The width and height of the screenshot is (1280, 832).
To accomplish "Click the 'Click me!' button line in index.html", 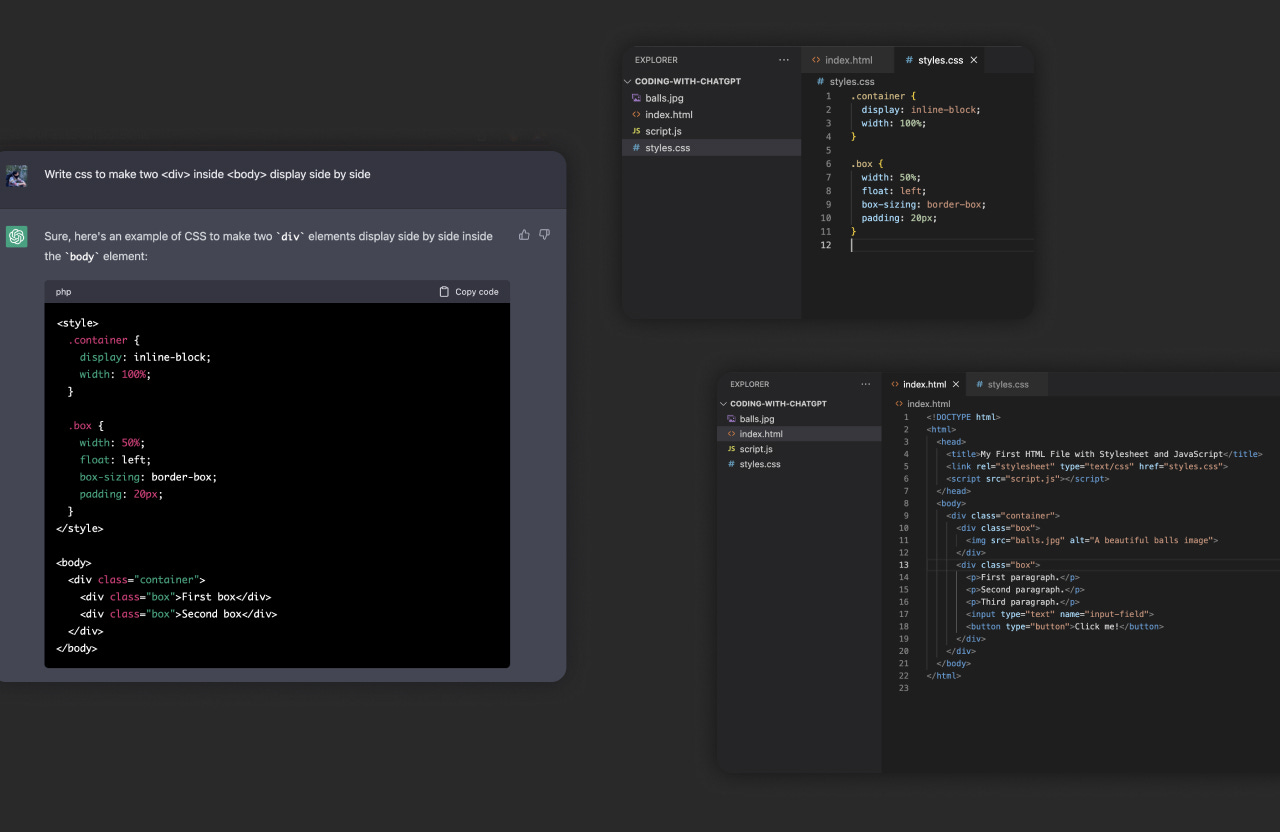I will pyautogui.click(x=1065, y=627).
